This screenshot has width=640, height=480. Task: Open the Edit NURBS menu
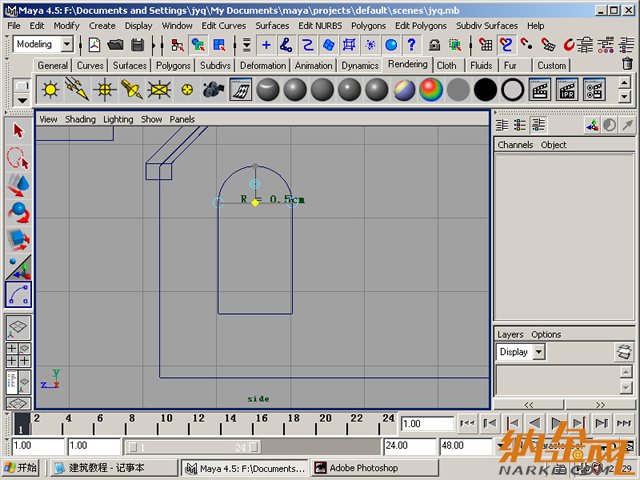pos(320,26)
